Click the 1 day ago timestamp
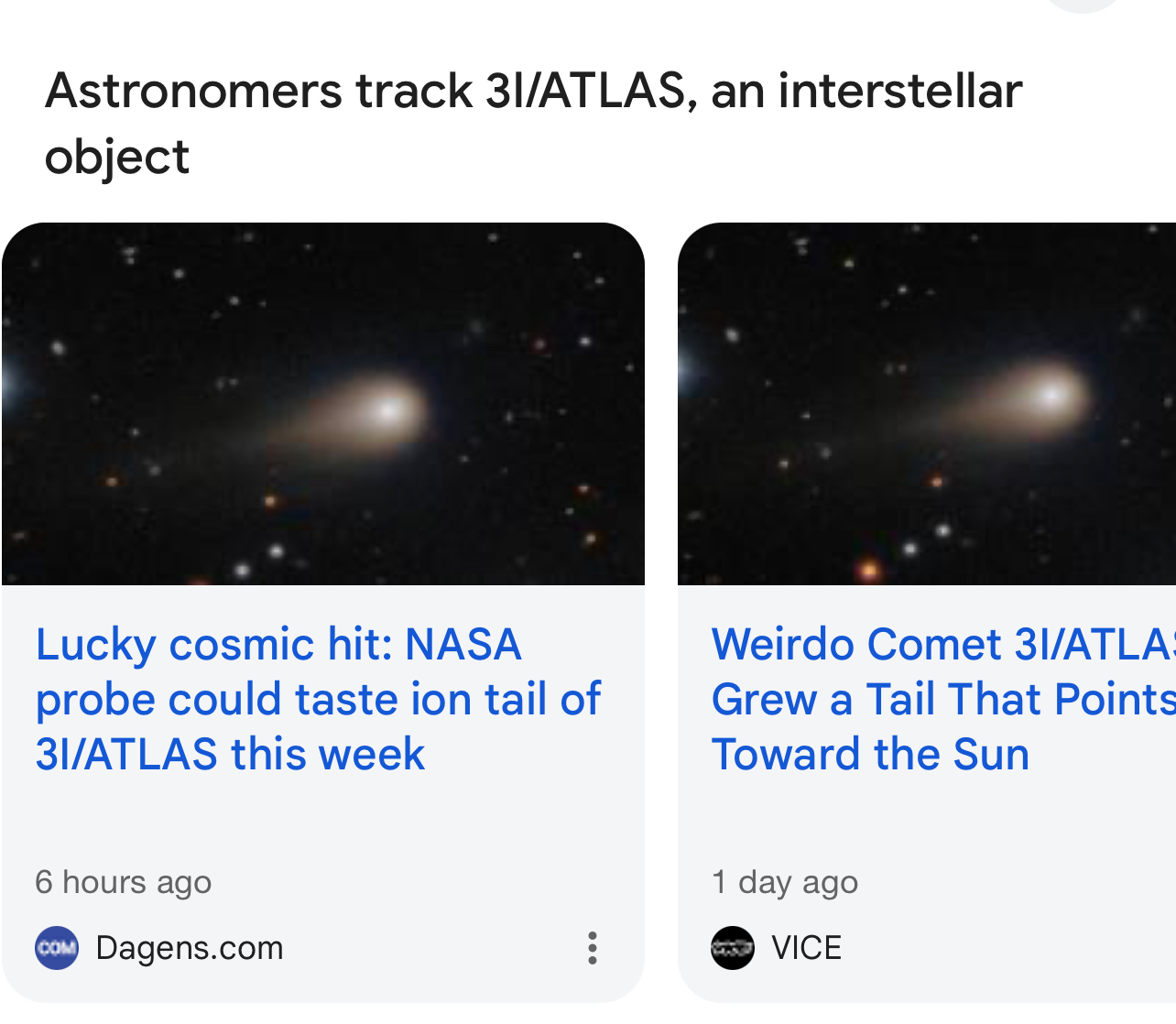This screenshot has width=1176, height=1024. (785, 882)
